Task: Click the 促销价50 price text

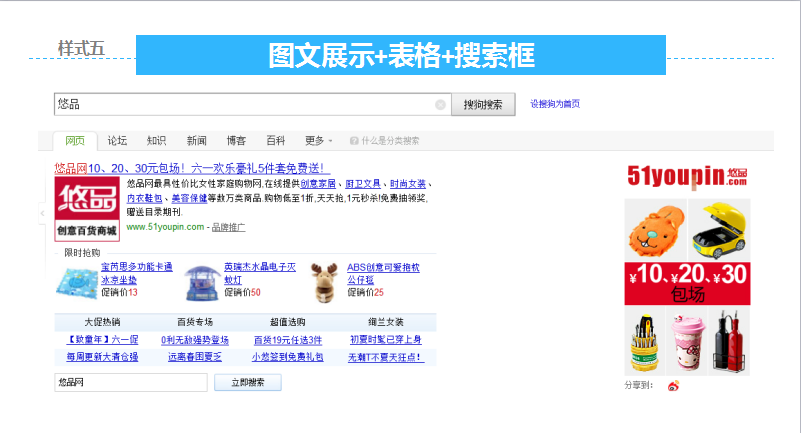Action: (243, 293)
